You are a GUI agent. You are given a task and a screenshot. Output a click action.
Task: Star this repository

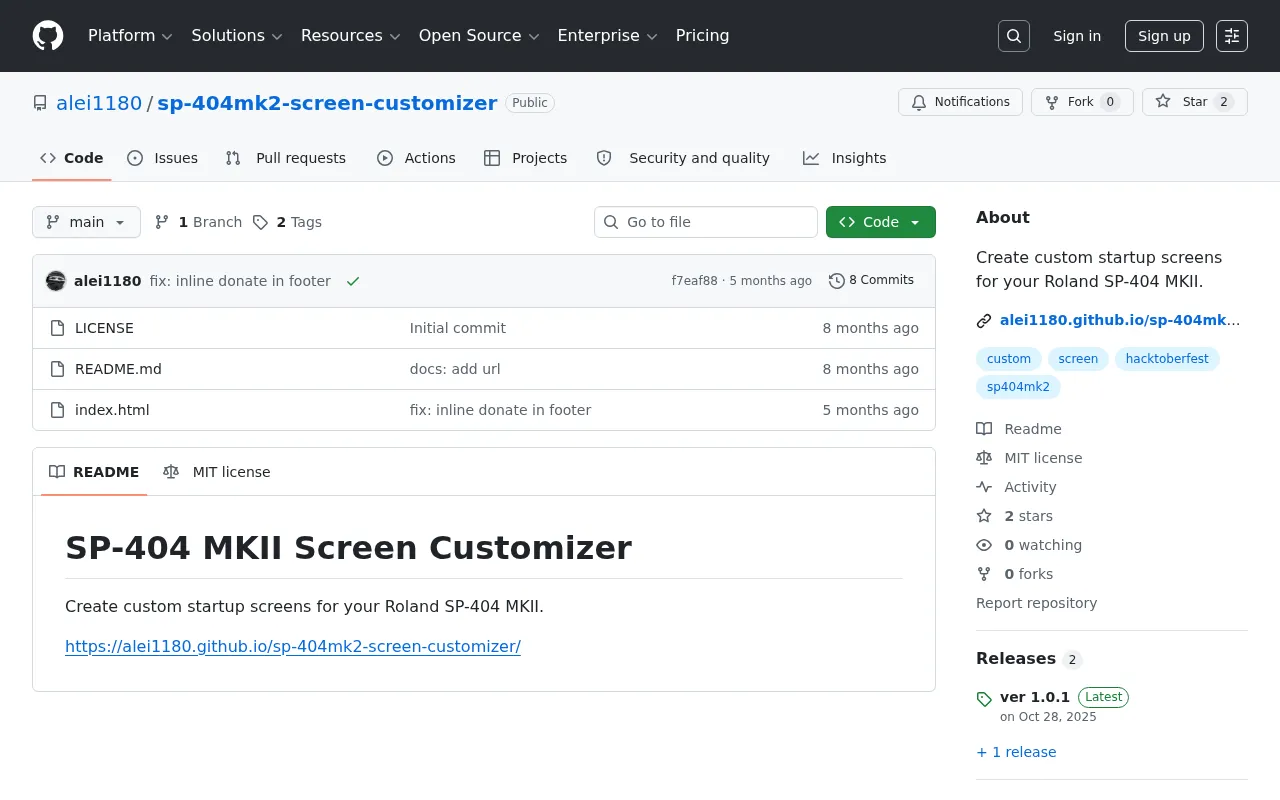[1195, 102]
